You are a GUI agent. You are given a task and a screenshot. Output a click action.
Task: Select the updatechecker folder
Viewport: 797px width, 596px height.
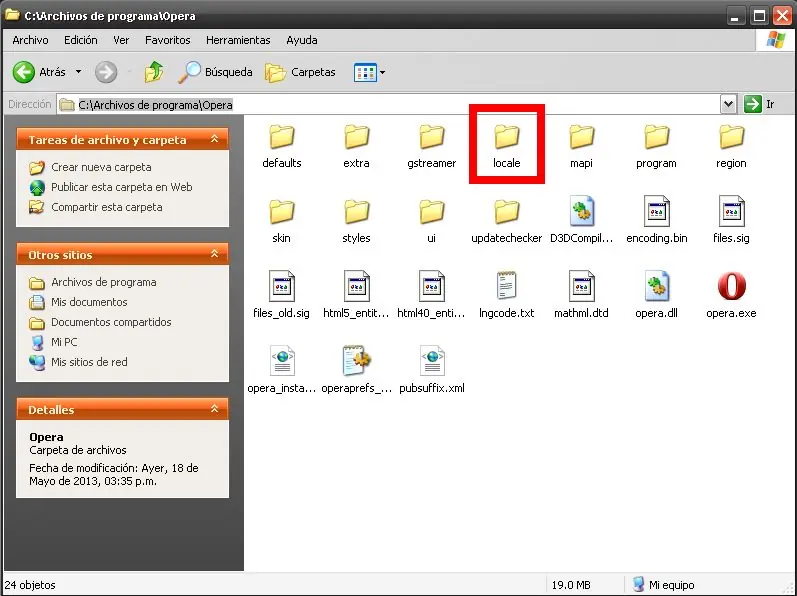point(507,221)
